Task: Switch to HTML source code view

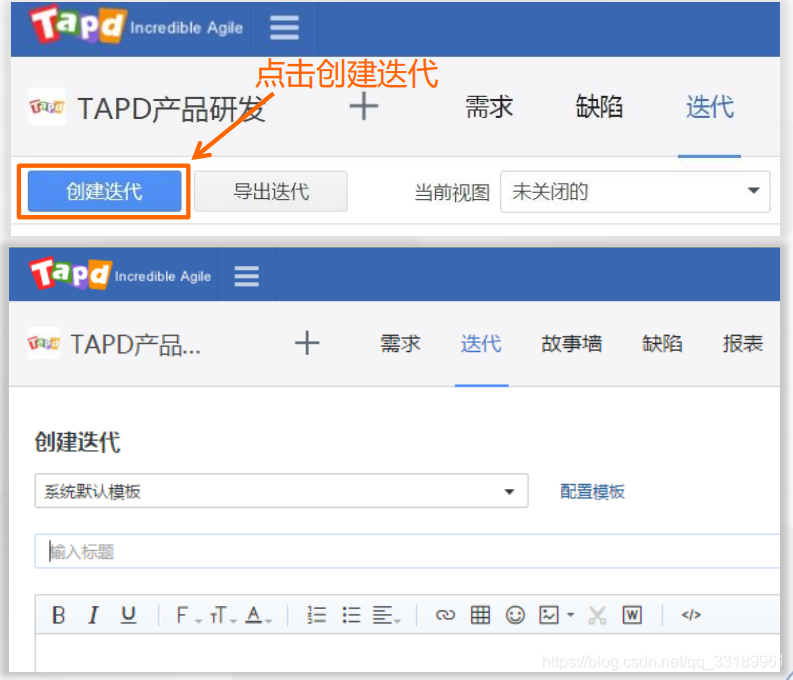Action: point(691,615)
